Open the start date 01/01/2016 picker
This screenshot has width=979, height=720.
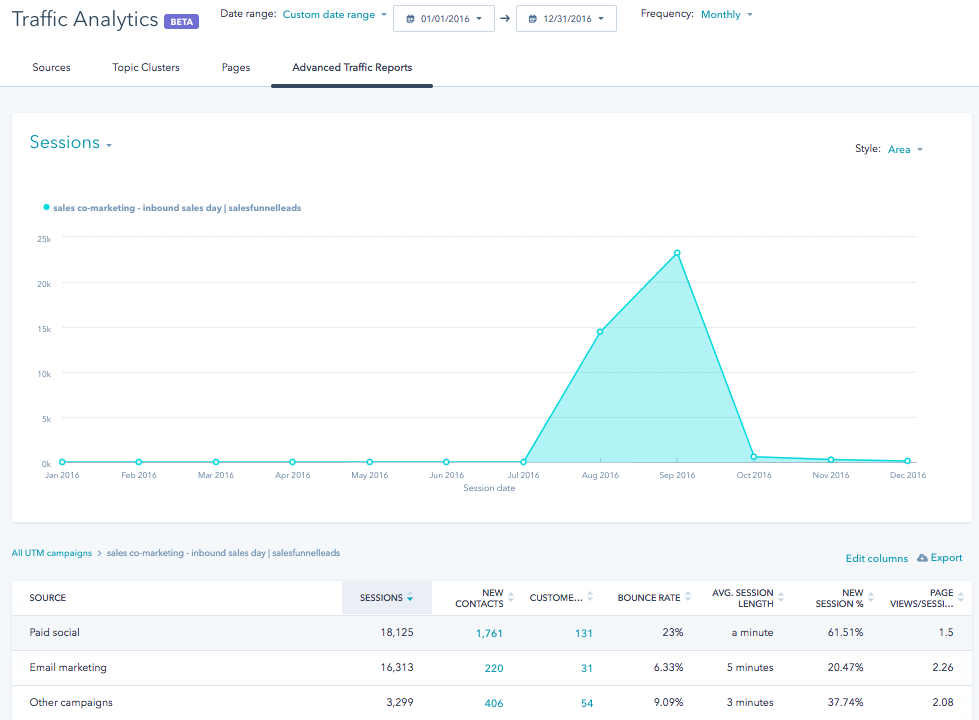pyautogui.click(x=443, y=19)
